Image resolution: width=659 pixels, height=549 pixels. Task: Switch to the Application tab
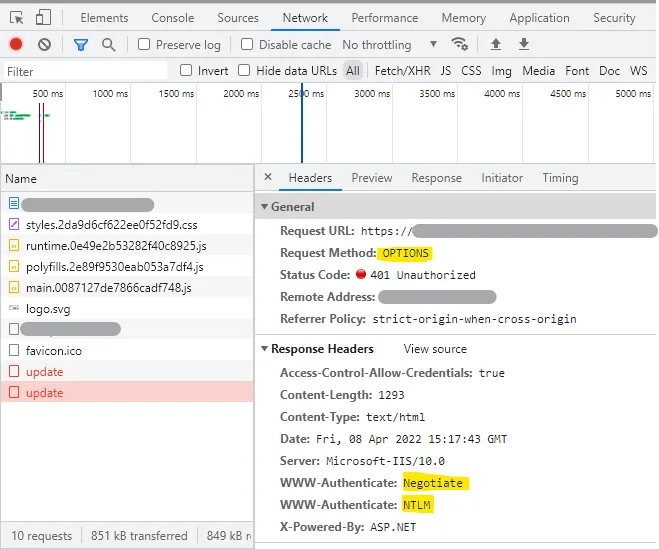(540, 18)
